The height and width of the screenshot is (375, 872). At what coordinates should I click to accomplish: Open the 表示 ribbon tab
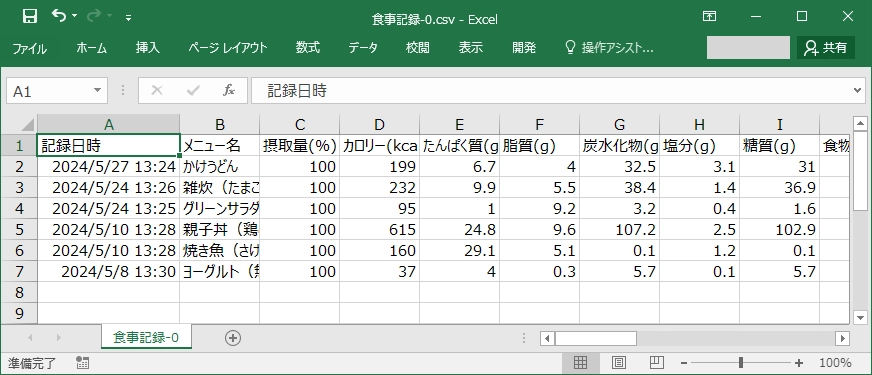(x=470, y=48)
